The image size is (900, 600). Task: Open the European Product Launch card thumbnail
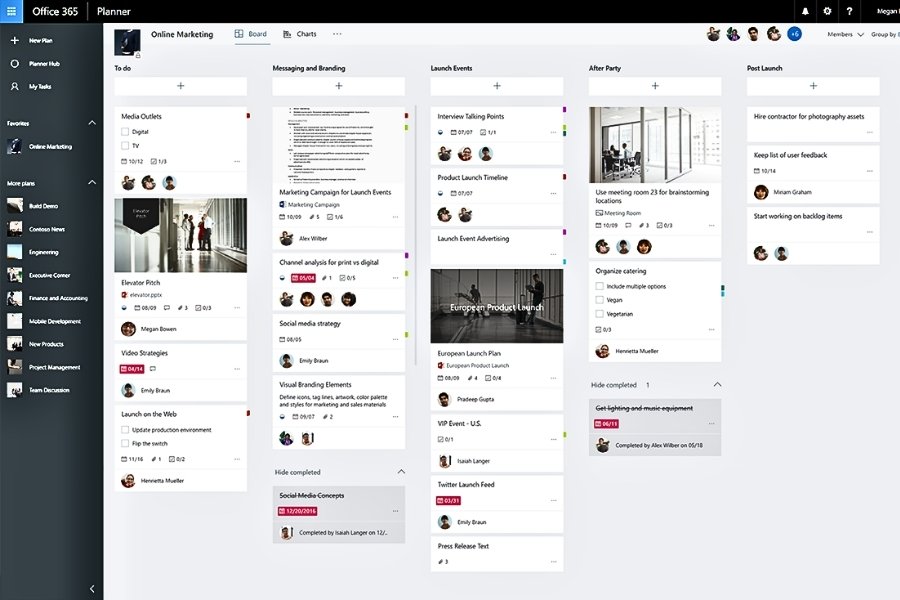point(497,305)
